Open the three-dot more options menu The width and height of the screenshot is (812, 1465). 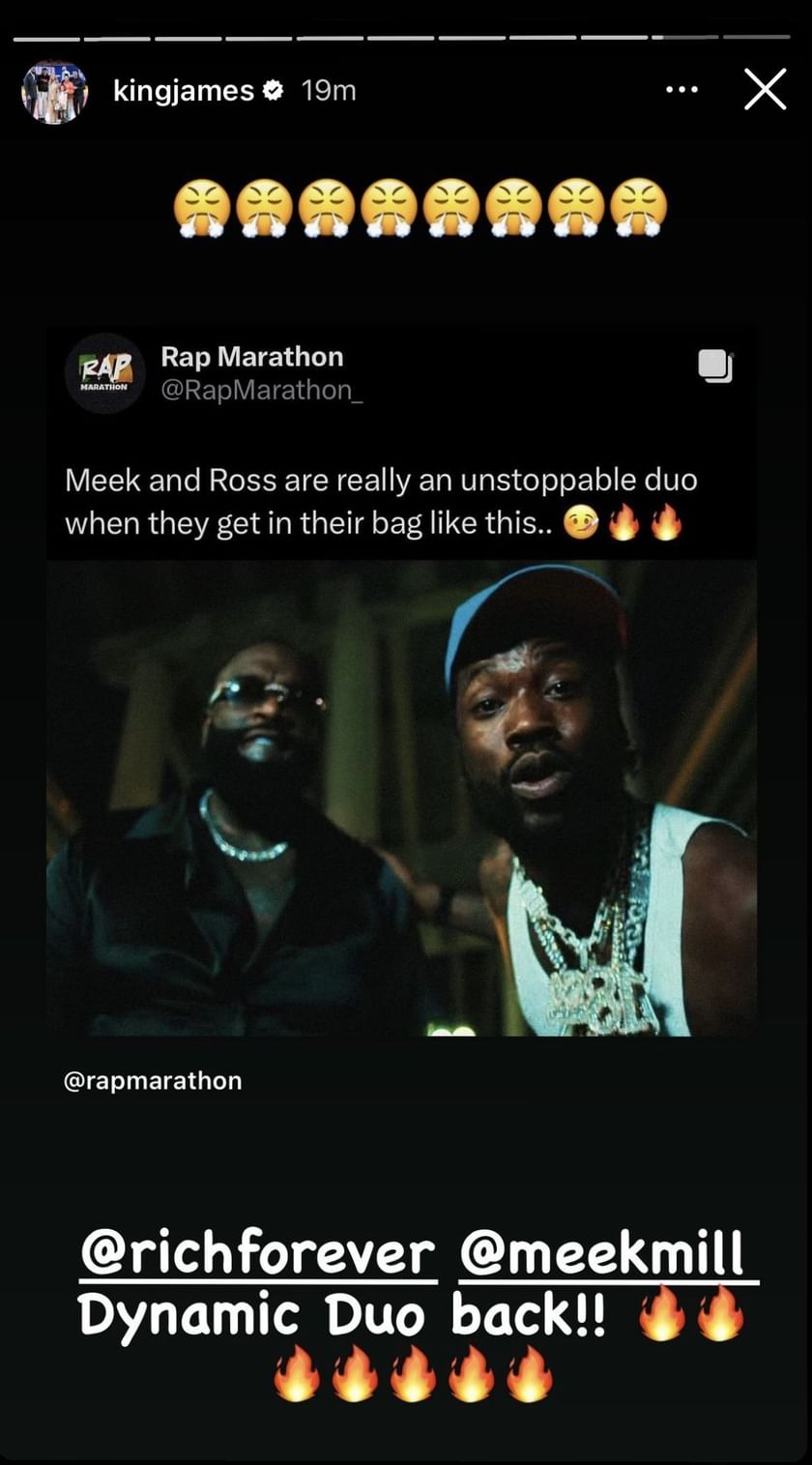pos(681,91)
